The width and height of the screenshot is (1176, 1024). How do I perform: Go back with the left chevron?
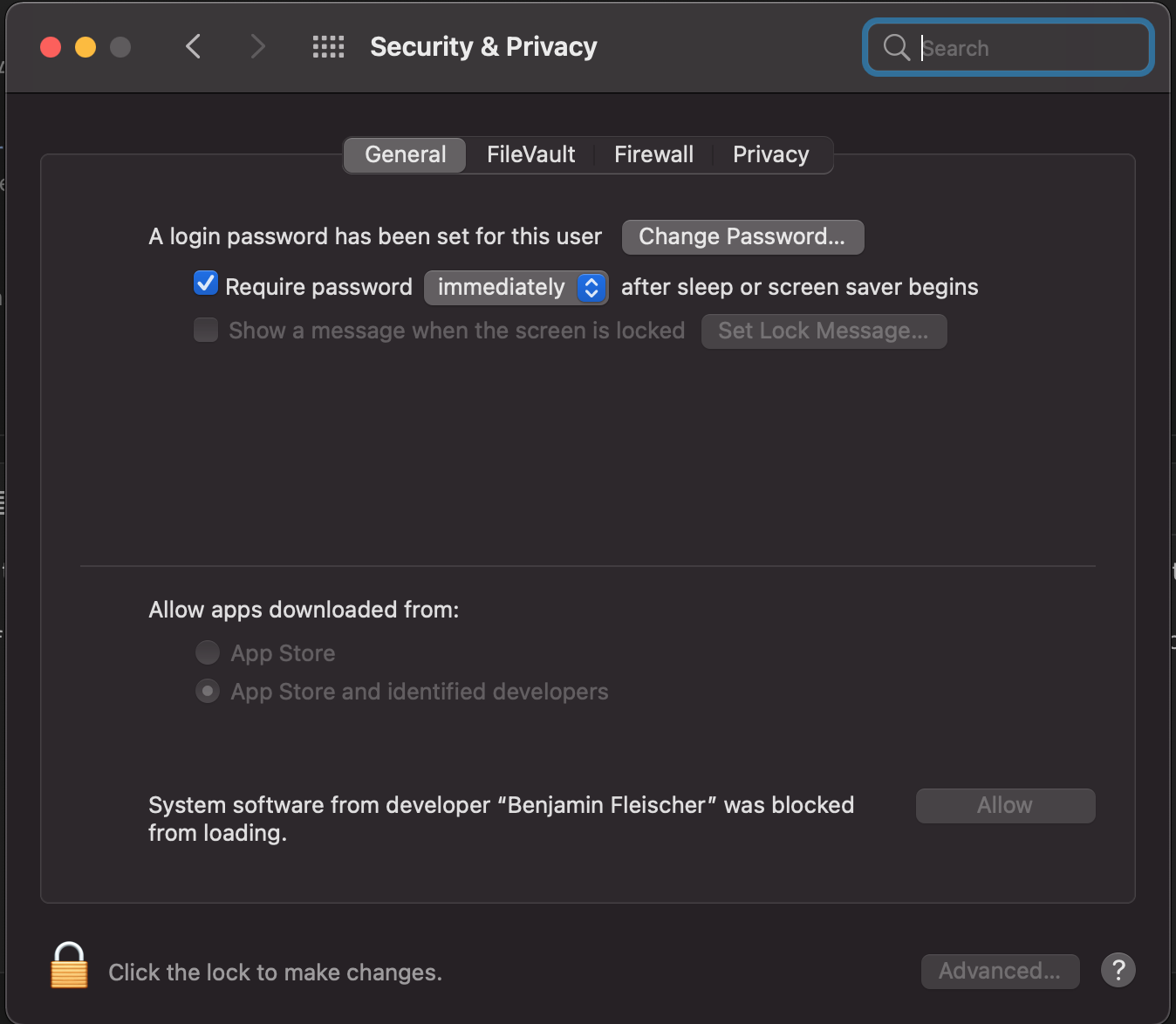[194, 47]
